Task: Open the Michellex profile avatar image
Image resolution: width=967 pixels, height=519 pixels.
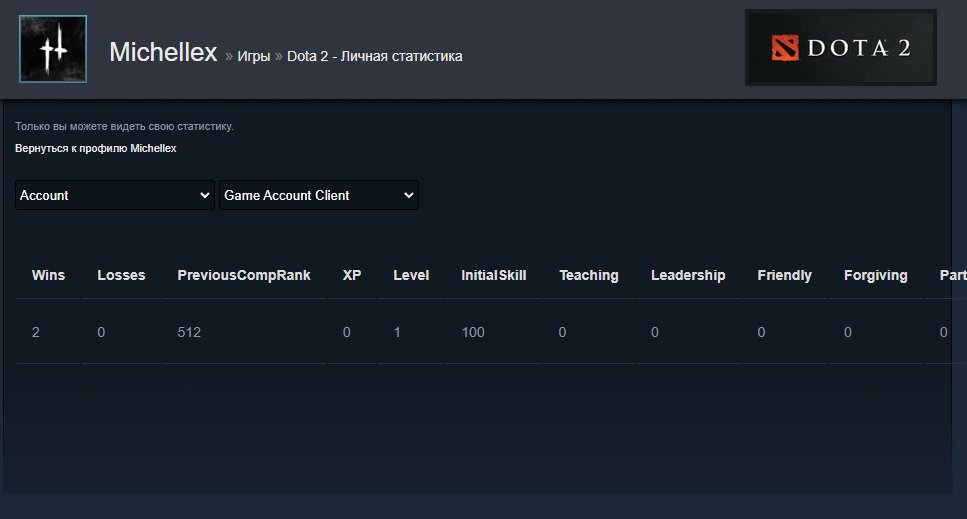Action: 53,49
